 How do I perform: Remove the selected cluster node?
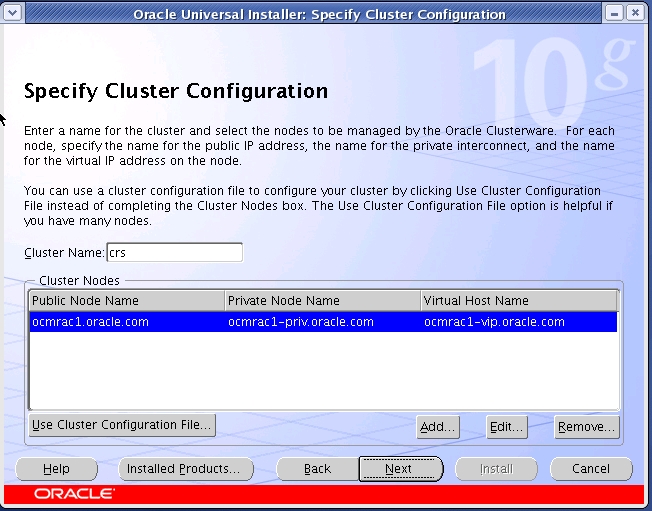pos(587,427)
